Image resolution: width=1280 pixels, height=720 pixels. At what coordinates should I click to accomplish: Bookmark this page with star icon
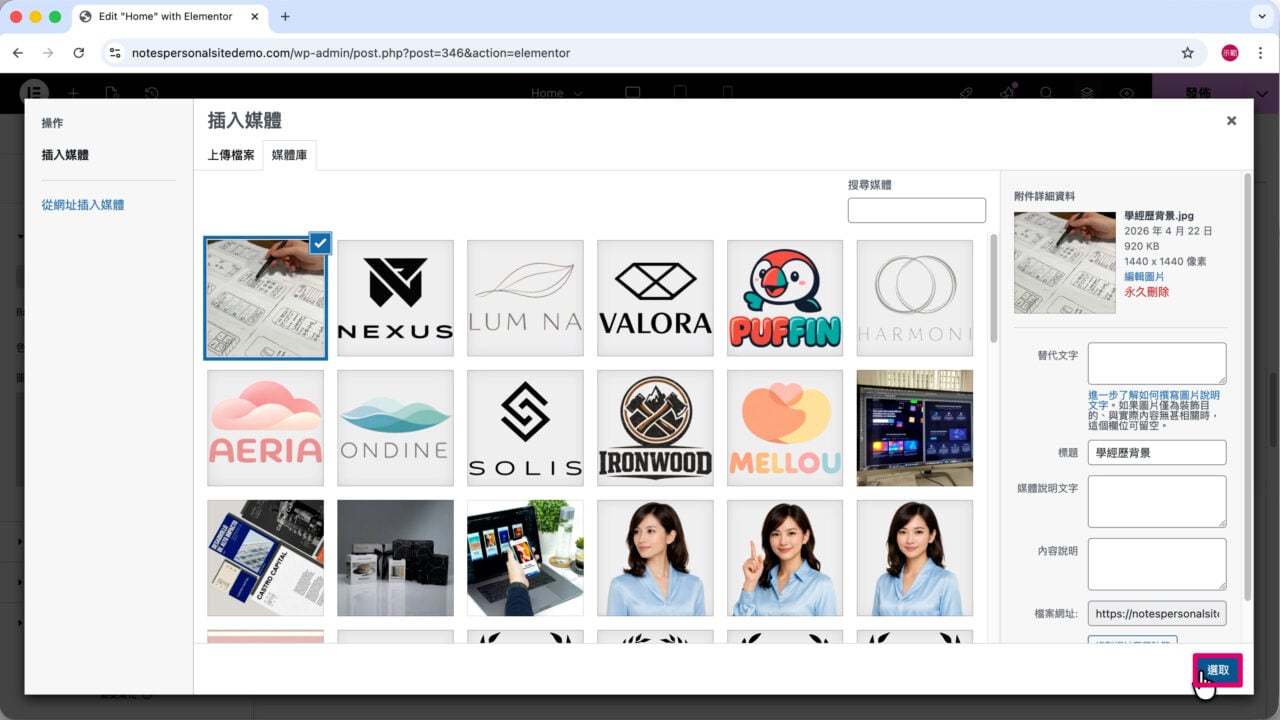click(1187, 53)
